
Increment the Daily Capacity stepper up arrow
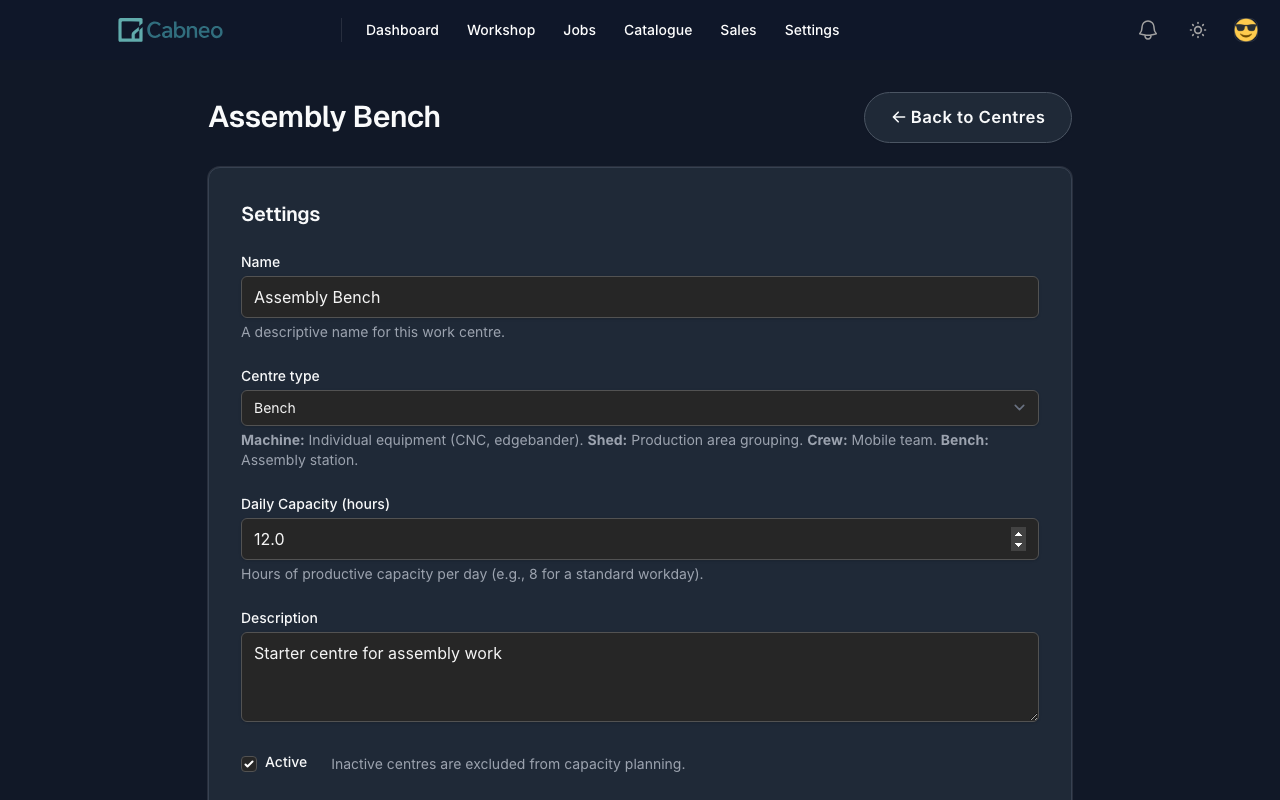coord(1018,533)
